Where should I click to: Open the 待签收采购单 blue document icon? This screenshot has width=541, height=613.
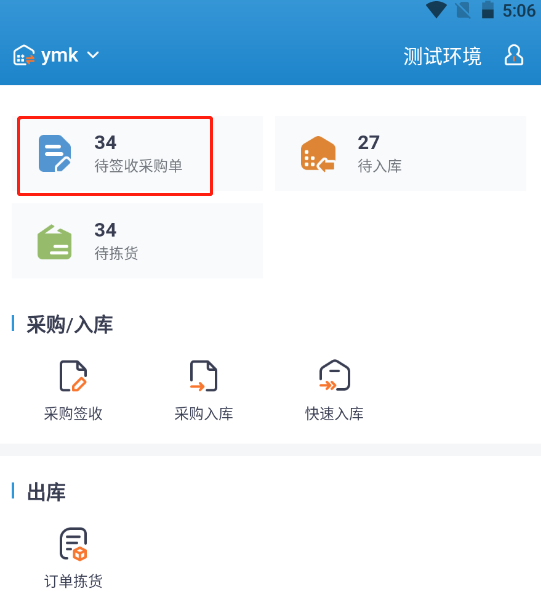tap(55, 153)
